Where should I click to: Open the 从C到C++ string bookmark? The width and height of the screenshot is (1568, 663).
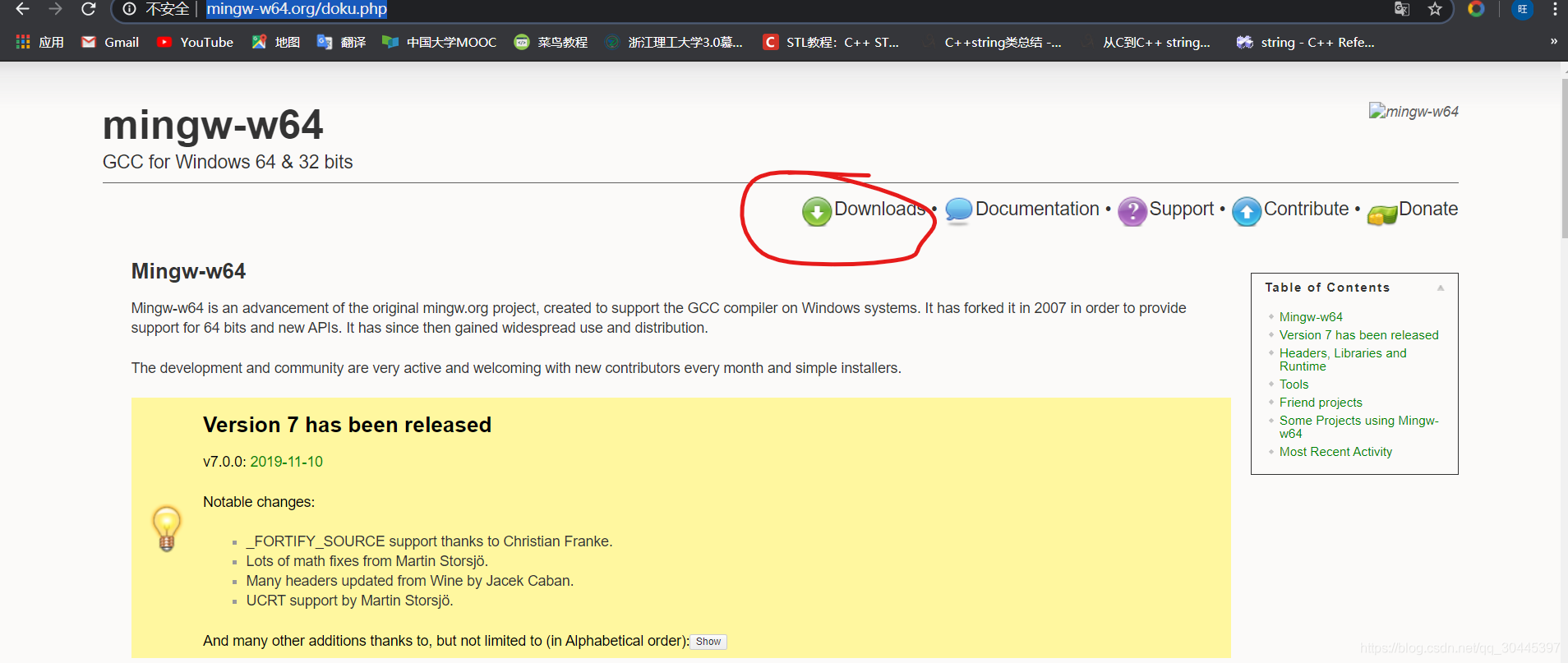pyautogui.click(x=1146, y=42)
